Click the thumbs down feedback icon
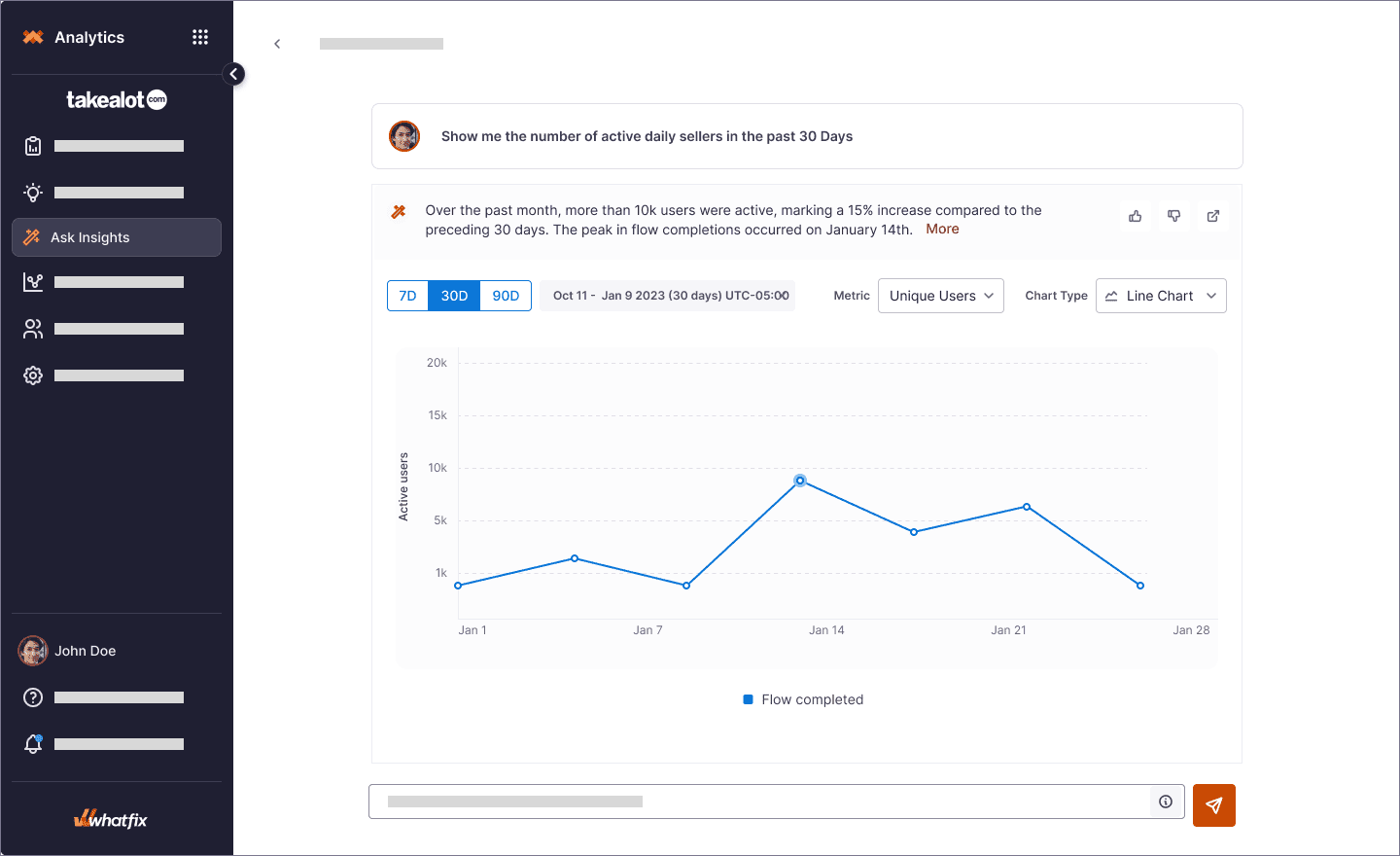 pos(1173,216)
